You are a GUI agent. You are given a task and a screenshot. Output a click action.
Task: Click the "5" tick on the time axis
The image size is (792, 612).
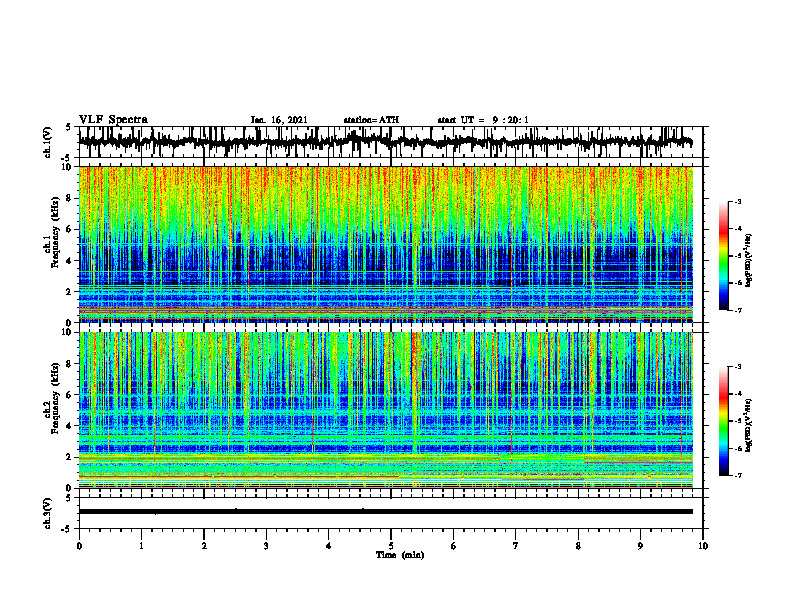point(391,546)
